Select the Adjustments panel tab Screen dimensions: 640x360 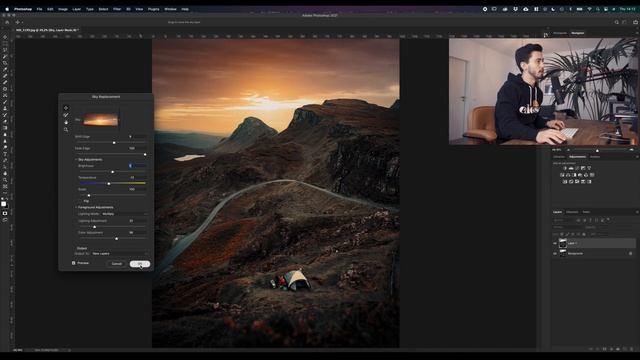tap(577, 157)
